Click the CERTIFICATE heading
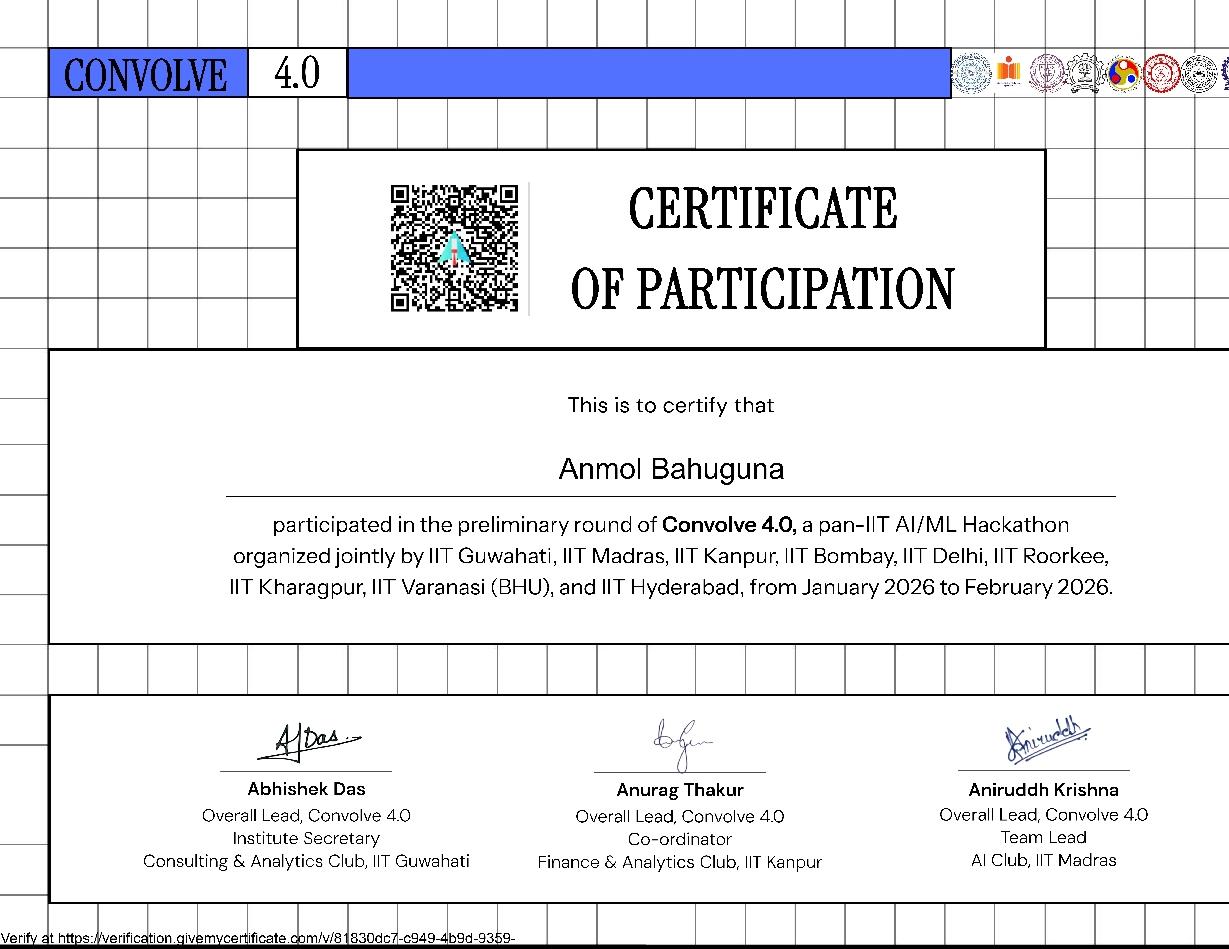1229x949 pixels. pos(763,209)
